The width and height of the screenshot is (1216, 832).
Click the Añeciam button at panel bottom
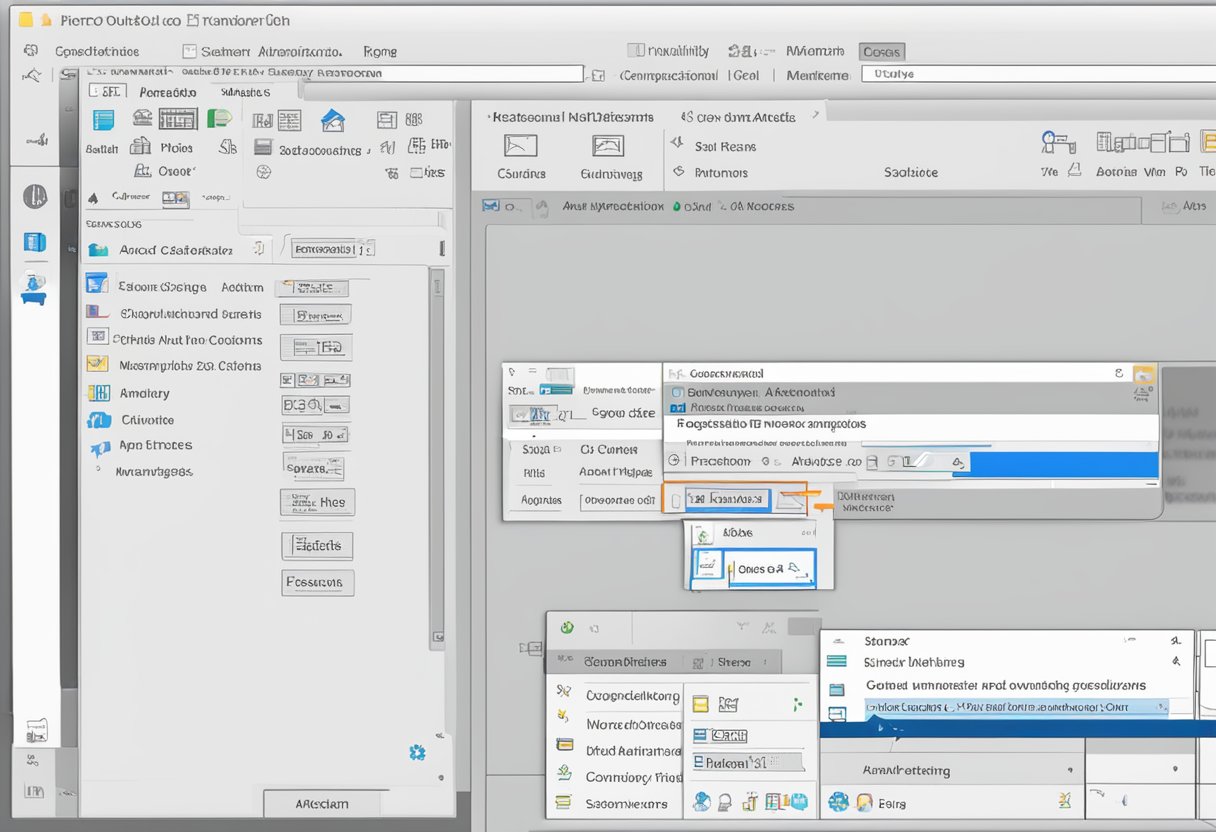pyautogui.click(x=322, y=803)
